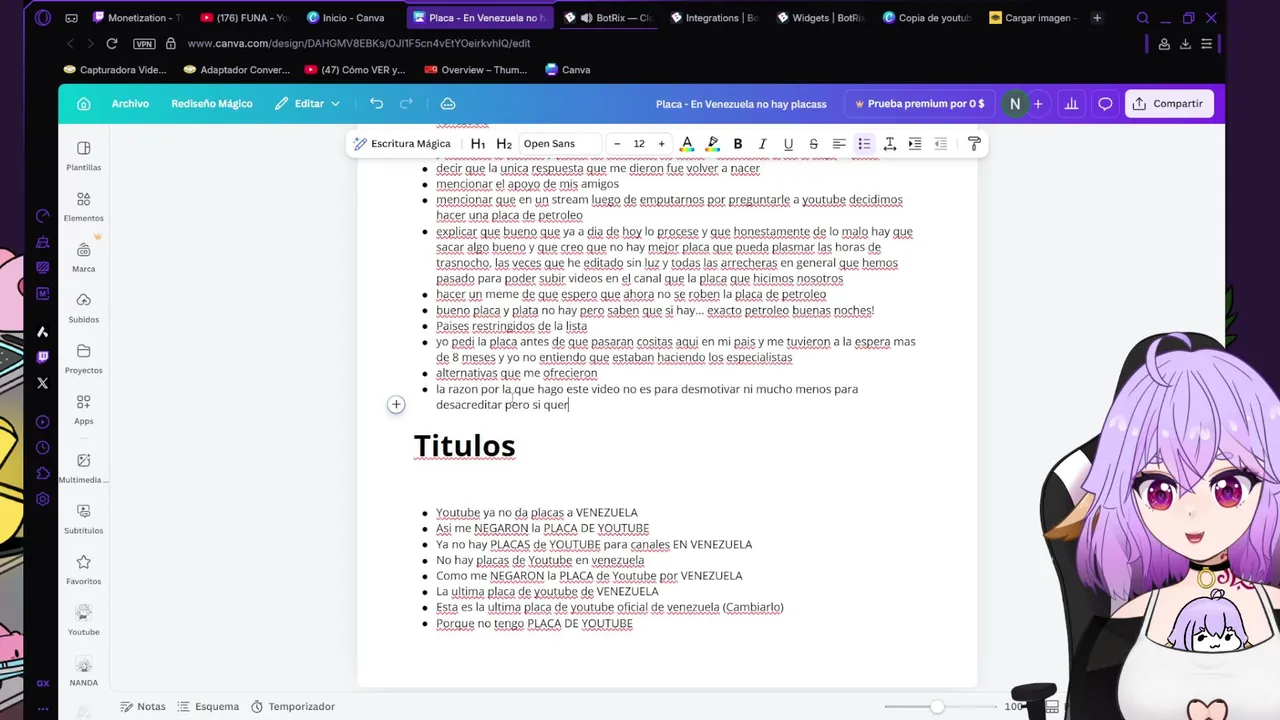Increase font size with plus button

[x=661, y=144]
